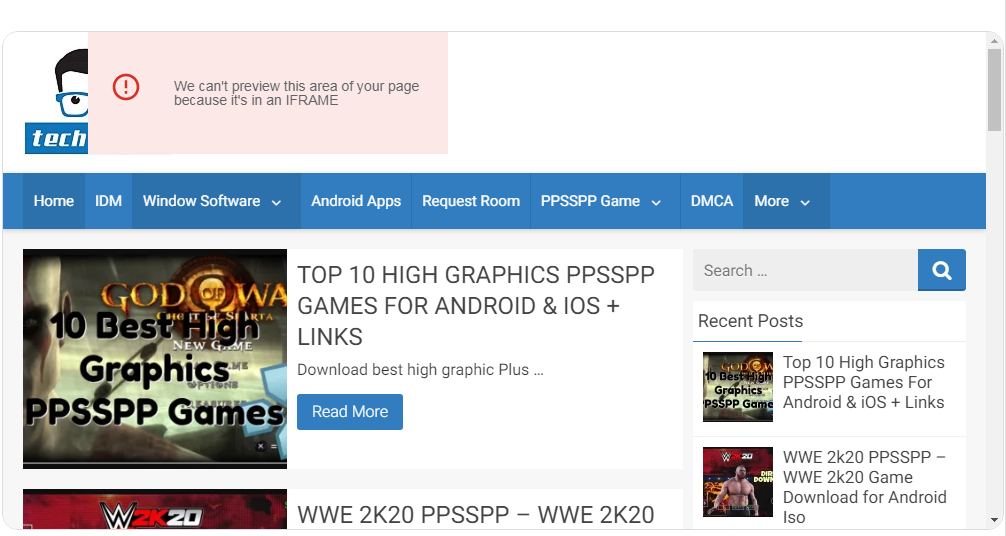The height and width of the screenshot is (536, 1006).
Task: Click the Read More button
Action: point(350,411)
